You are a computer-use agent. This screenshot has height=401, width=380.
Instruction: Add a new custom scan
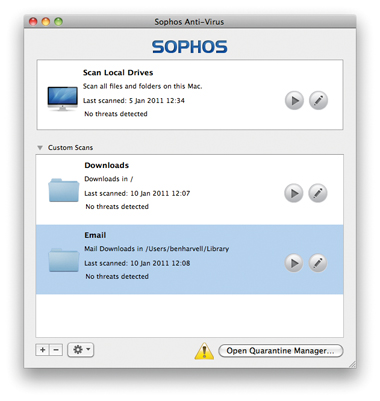(43, 350)
